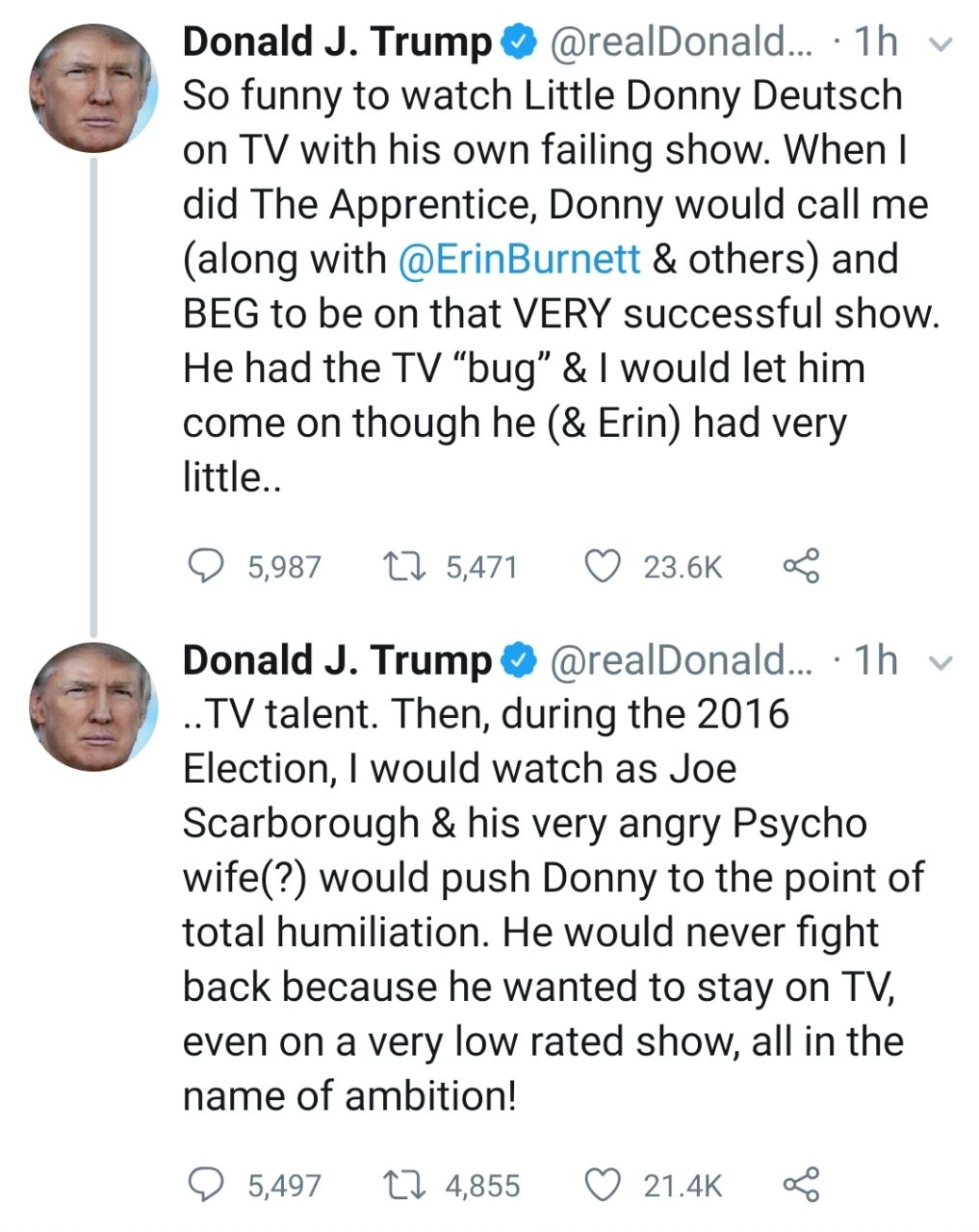The height and width of the screenshot is (1232, 979).
Task: Click the verified badge on the first tweet
Action: point(519,42)
